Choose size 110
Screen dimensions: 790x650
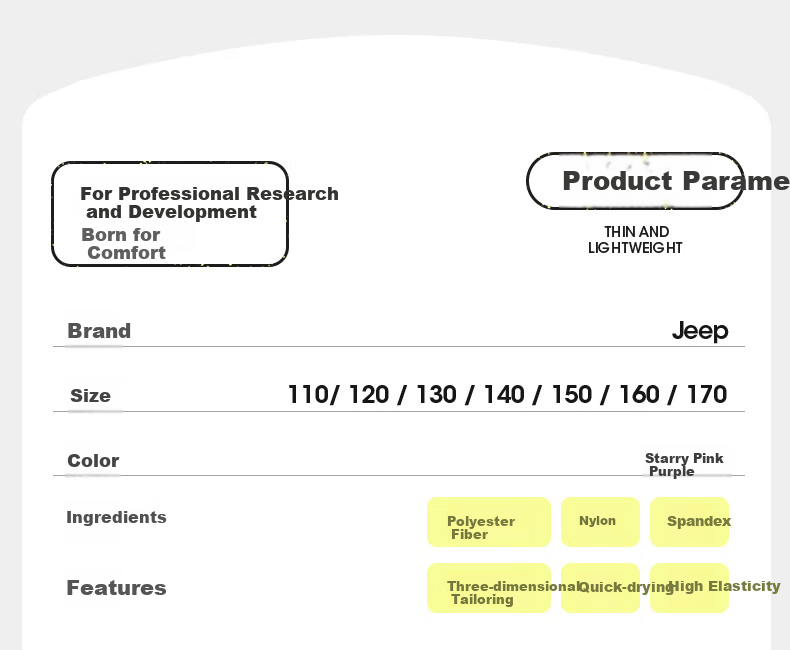coord(308,395)
